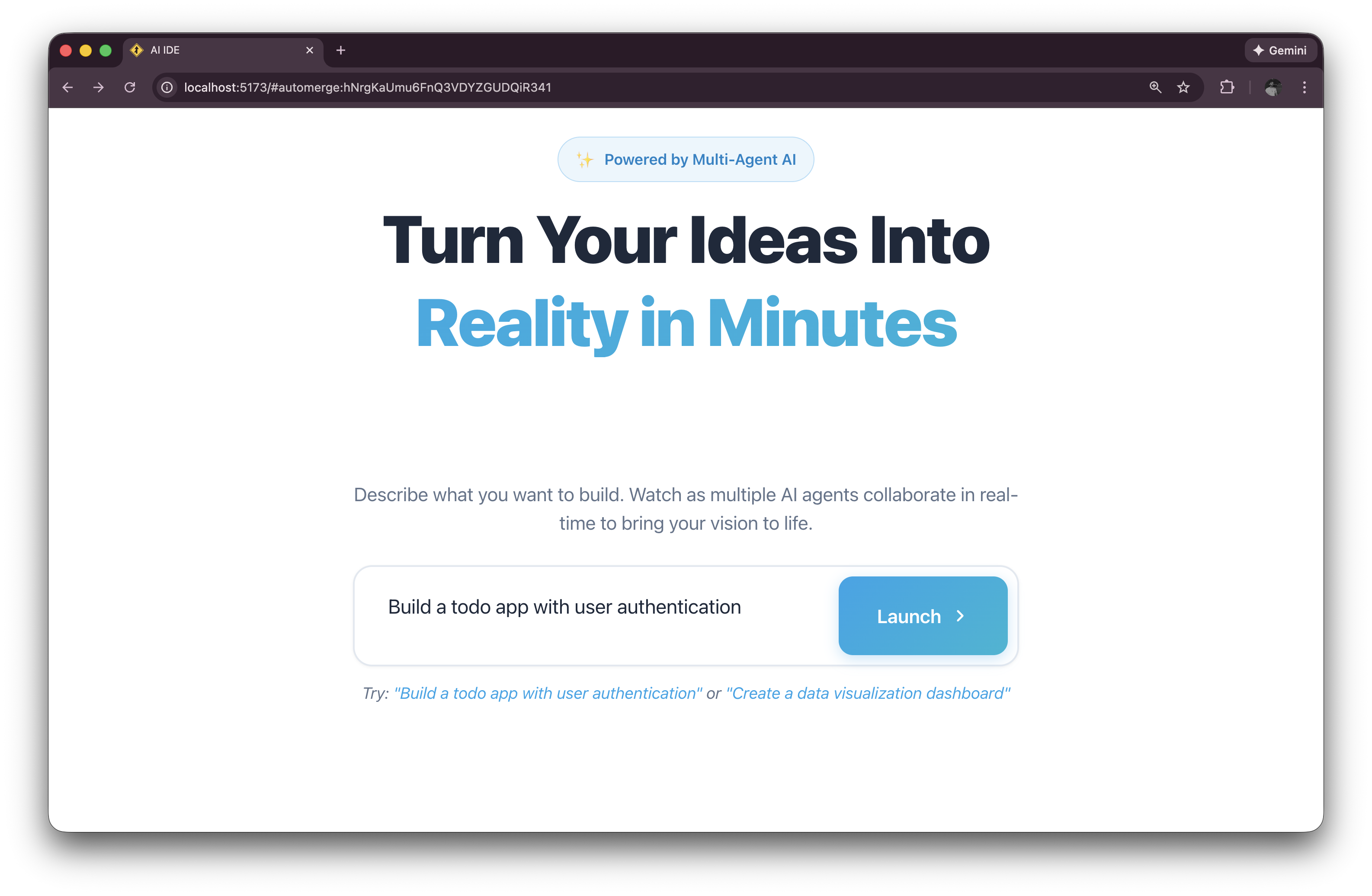
Task: Click the tab's AI IDE favicon
Action: tap(137, 51)
